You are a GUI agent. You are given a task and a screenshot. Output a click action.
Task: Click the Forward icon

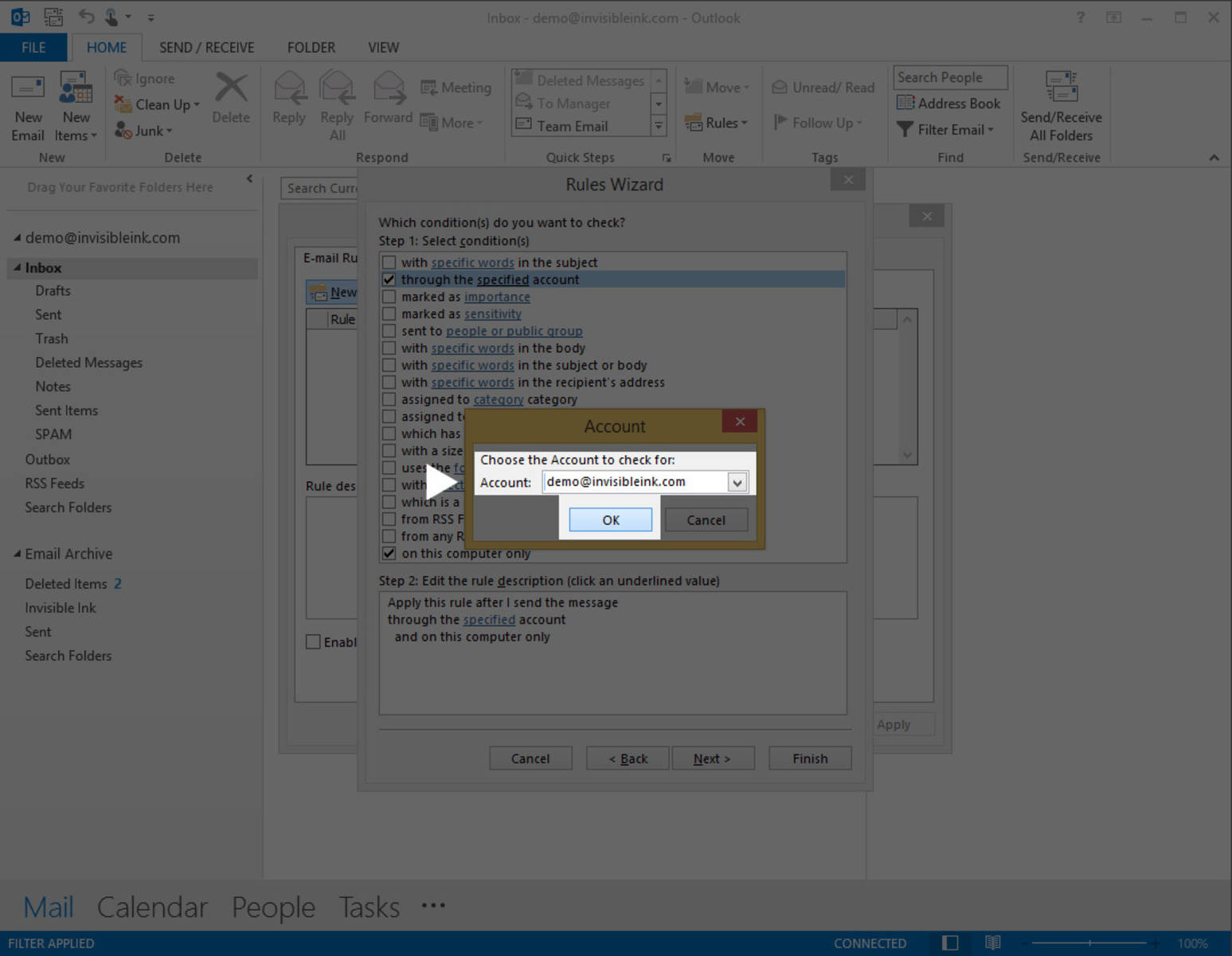389,88
